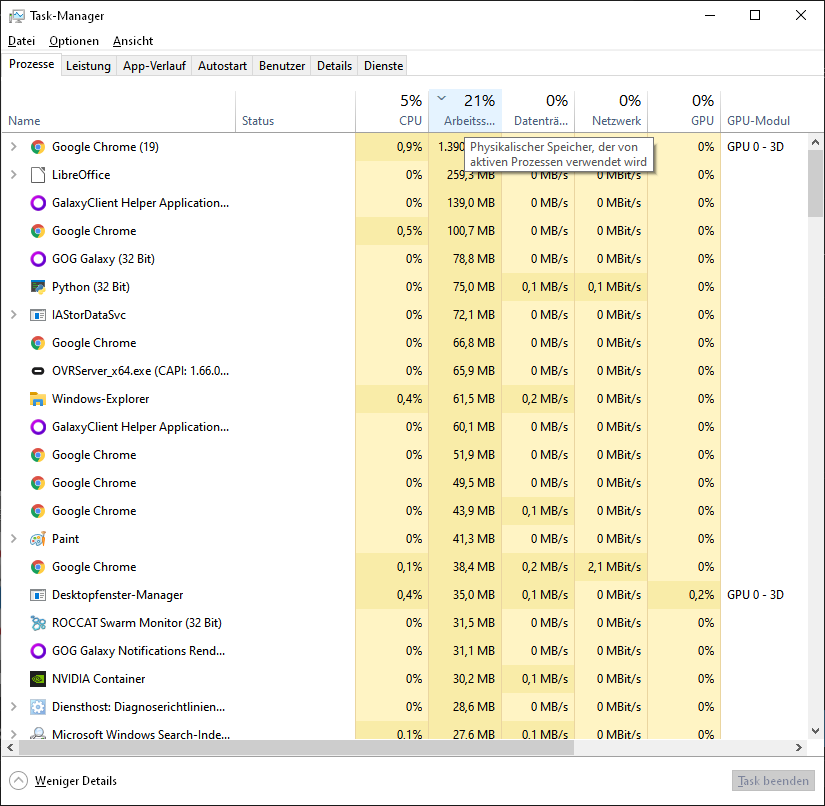This screenshot has height=806, width=825.
Task: Click the NVIDIA Container icon
Action: pos(37,679)
